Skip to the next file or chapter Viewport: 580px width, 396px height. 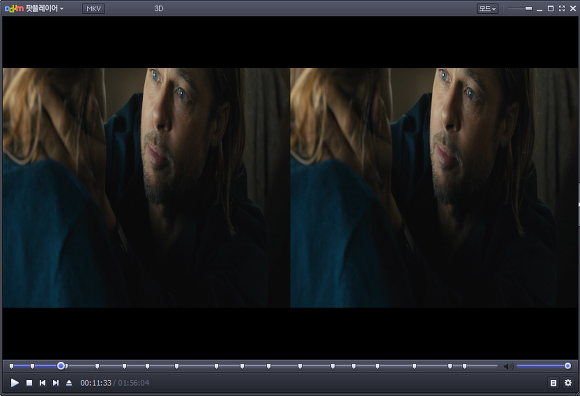(56, 383)
